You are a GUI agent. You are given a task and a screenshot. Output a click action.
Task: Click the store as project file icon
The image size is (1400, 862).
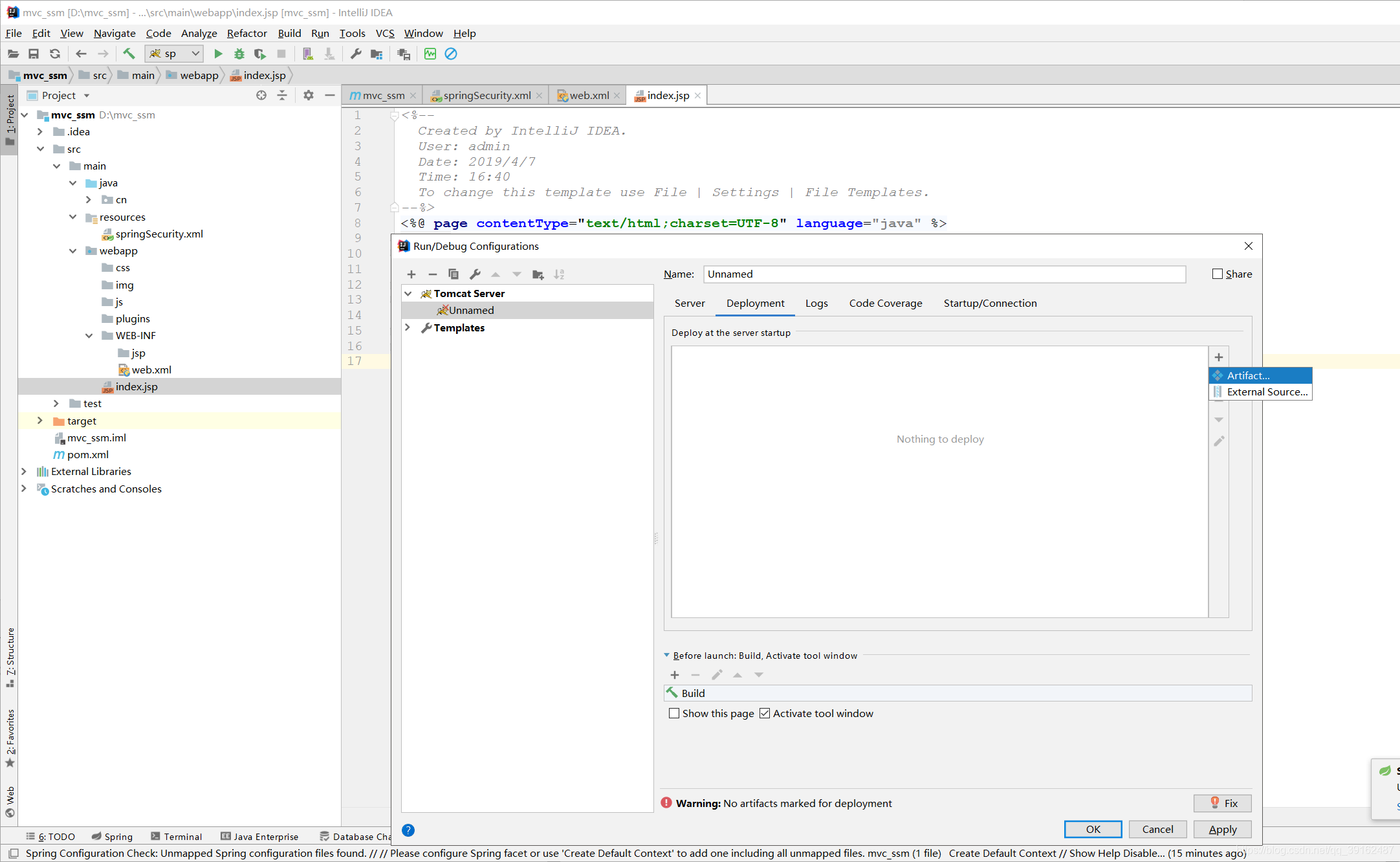pyautogui.click(x=537, y=275)
